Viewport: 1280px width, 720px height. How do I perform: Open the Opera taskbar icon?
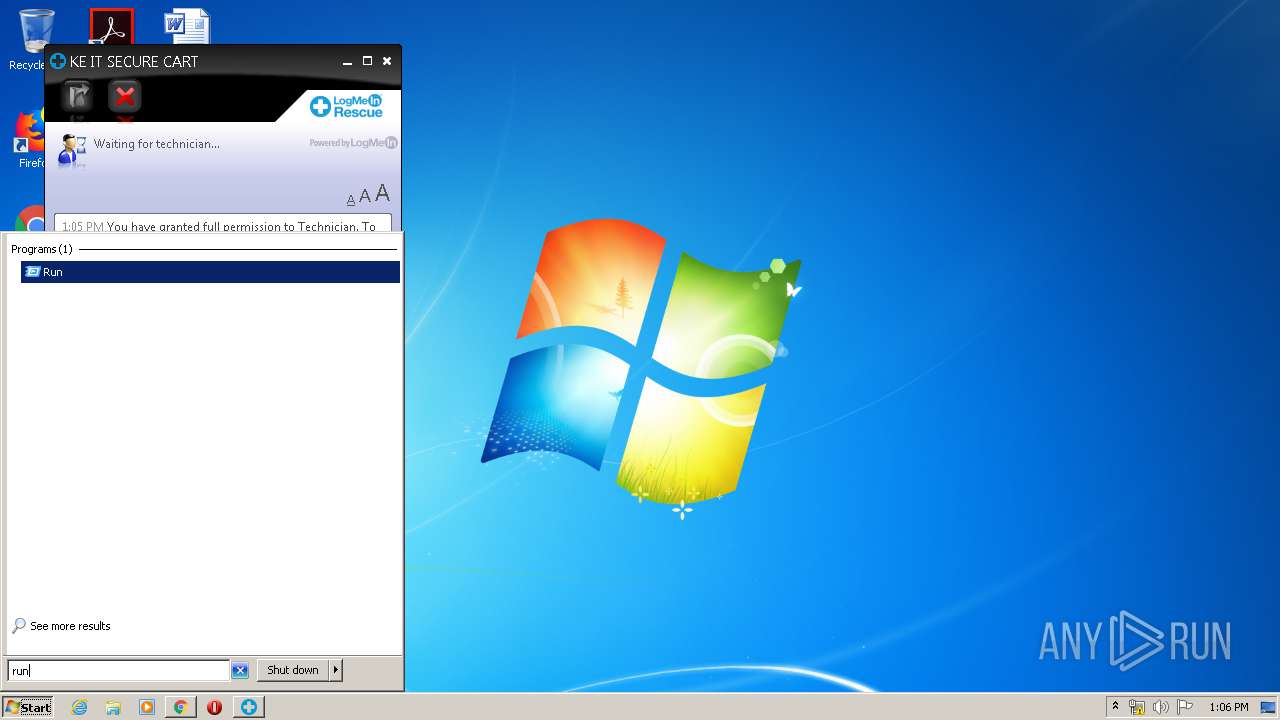coord(214,707)
